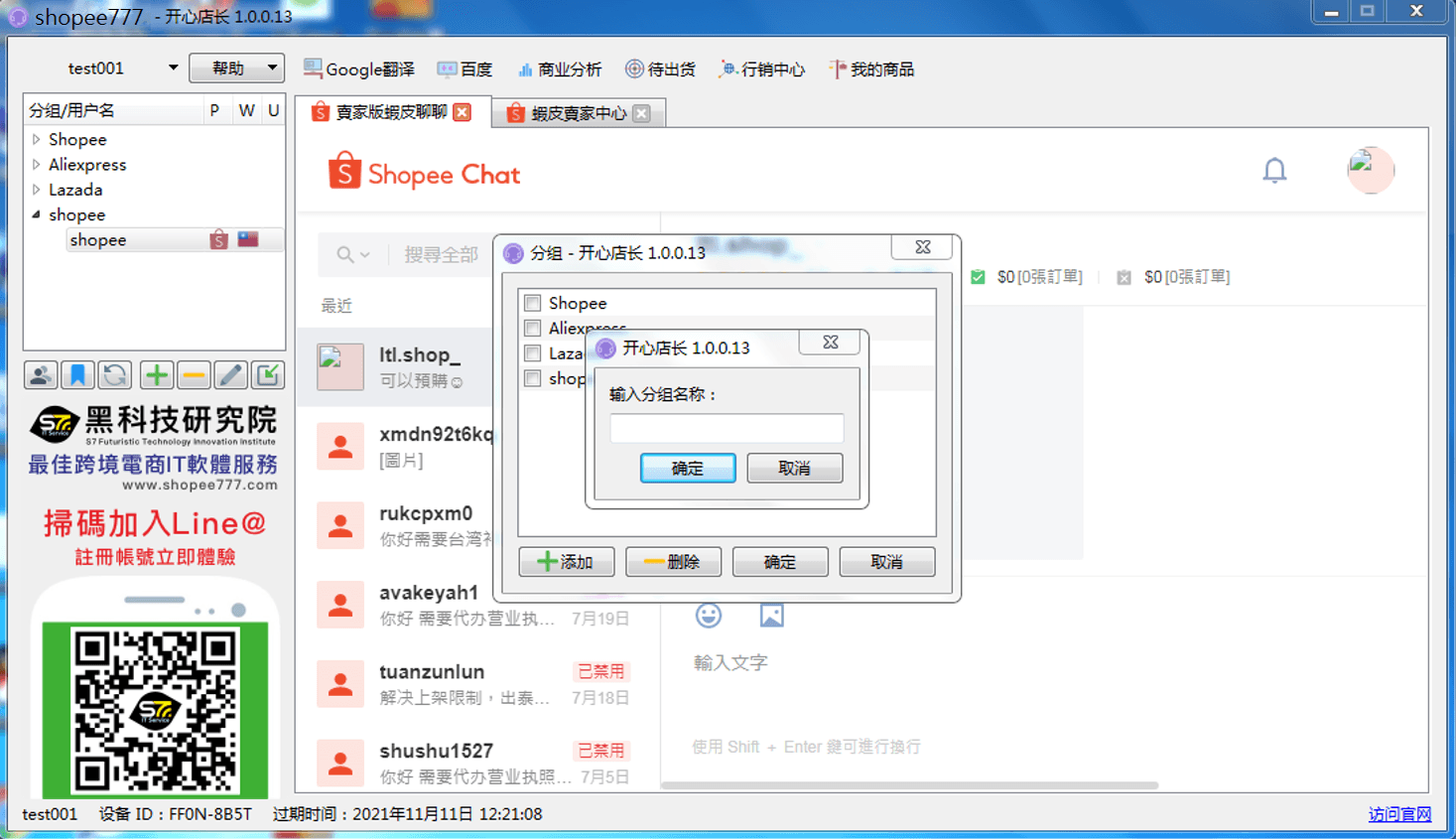1456x839 pixels.
Task: Open the user group management icon
Action: point(41,375)
